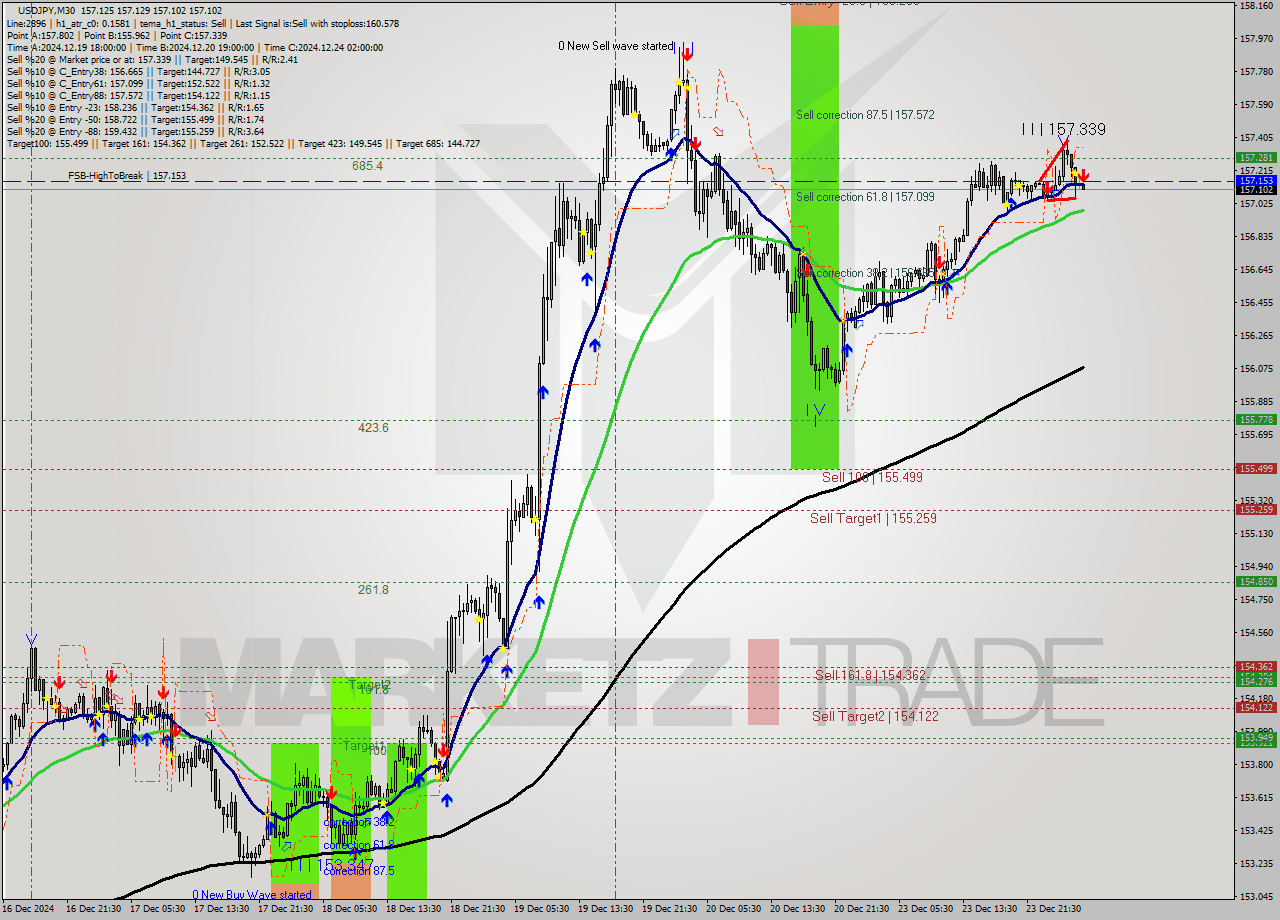
Task: Click the 'Sell %20 @ Entry -88: 159.432' line
Action: 135,131
